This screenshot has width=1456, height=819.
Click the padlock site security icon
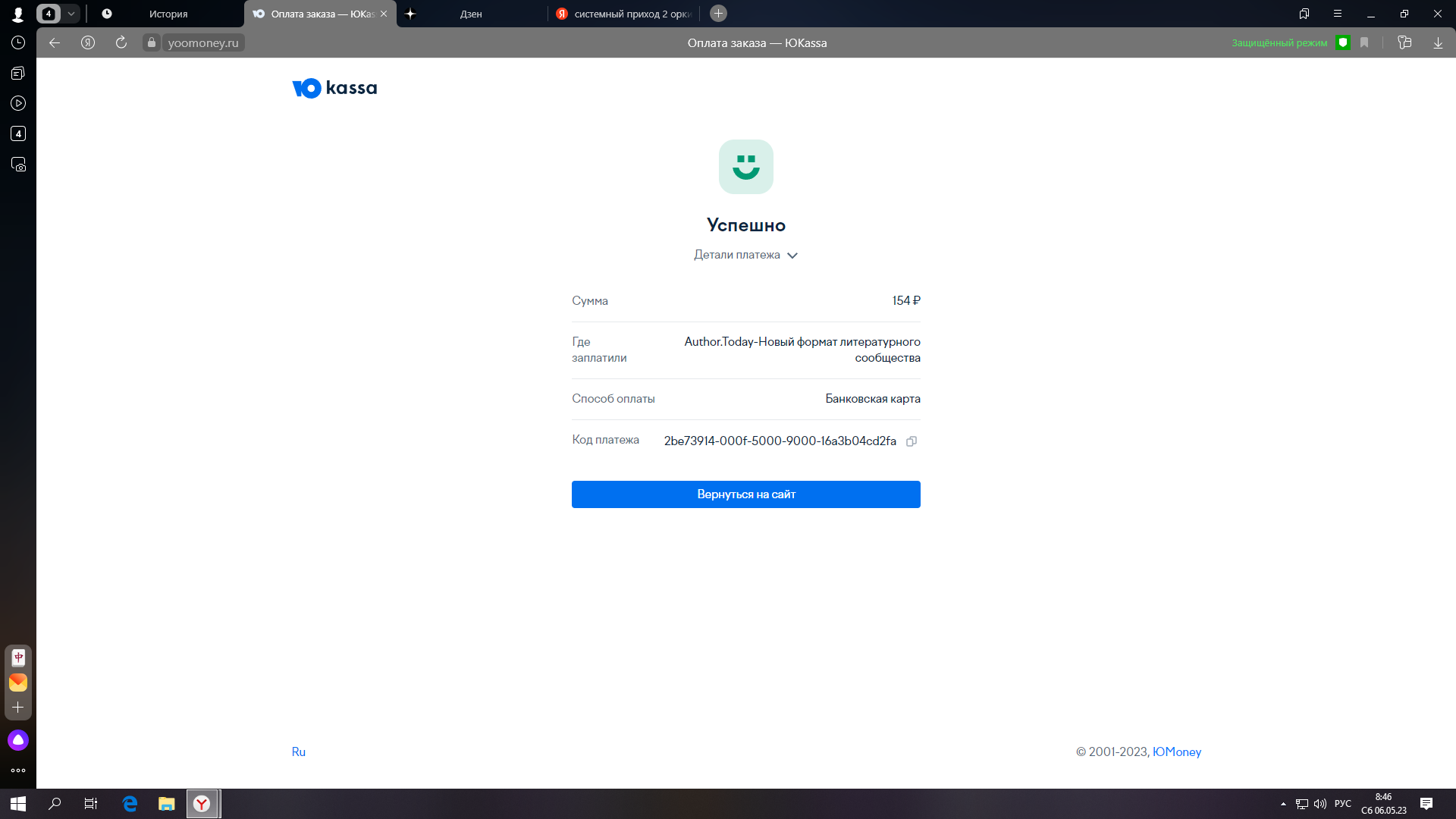click(x=152, y=43)
